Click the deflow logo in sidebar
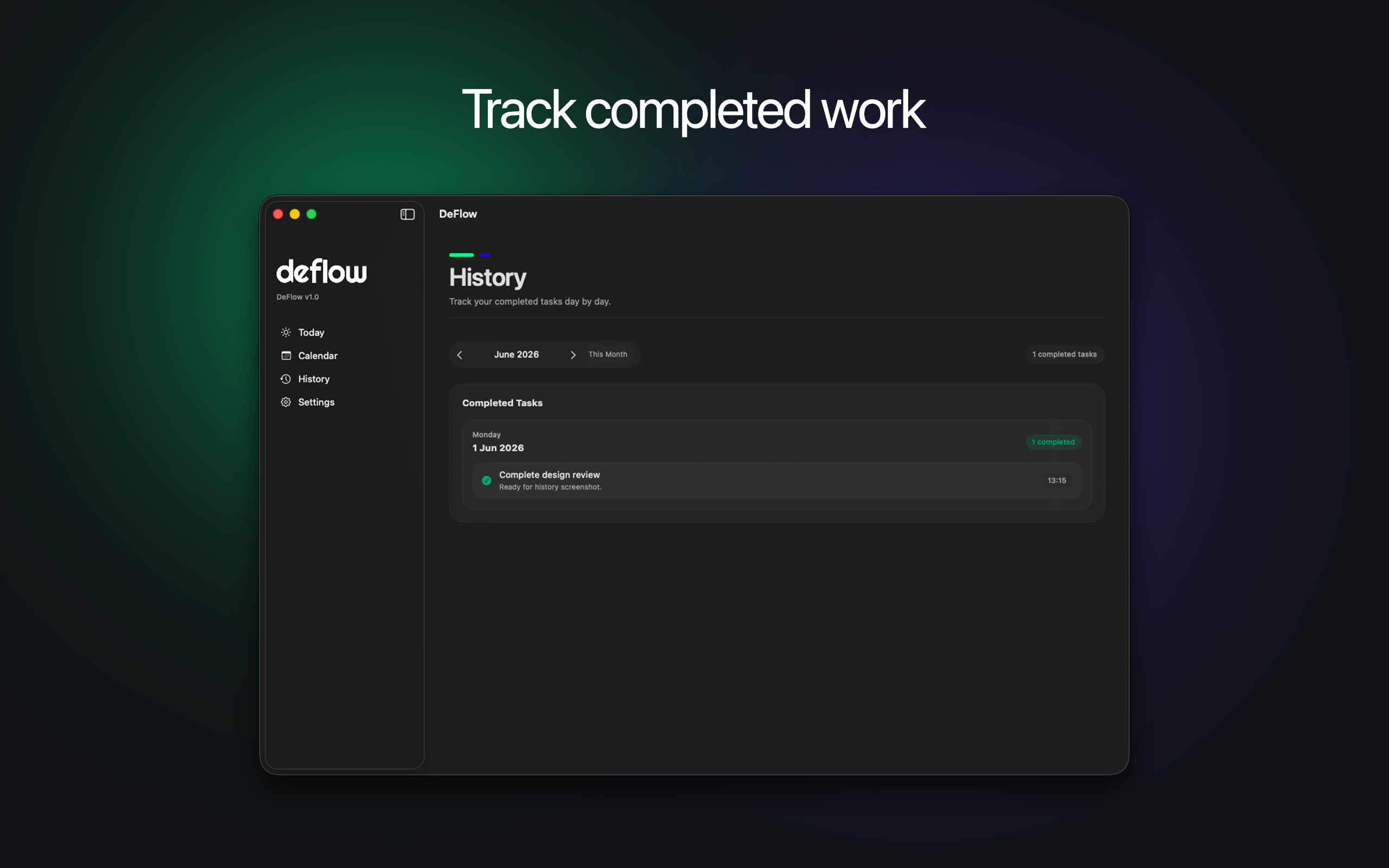Screen dimensions: 1389x868 click(x=321, y=271)
